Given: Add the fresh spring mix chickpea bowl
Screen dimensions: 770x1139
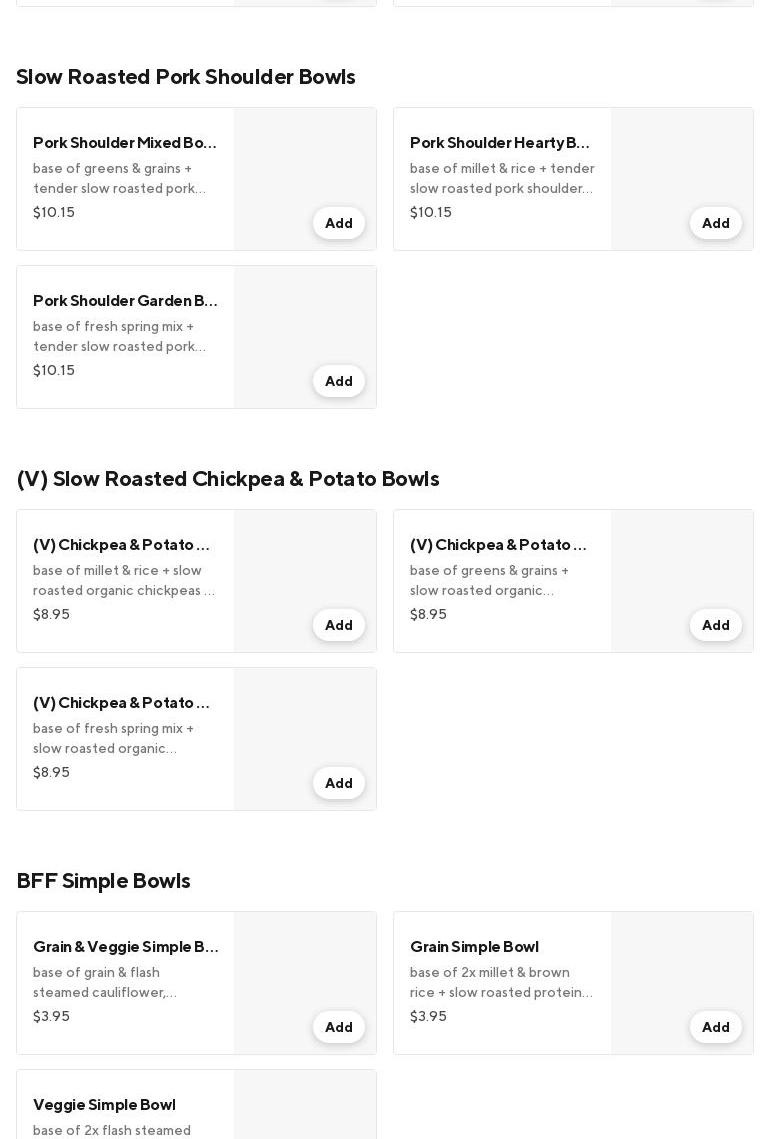Looking at the screenshot, I should (338, 783).
